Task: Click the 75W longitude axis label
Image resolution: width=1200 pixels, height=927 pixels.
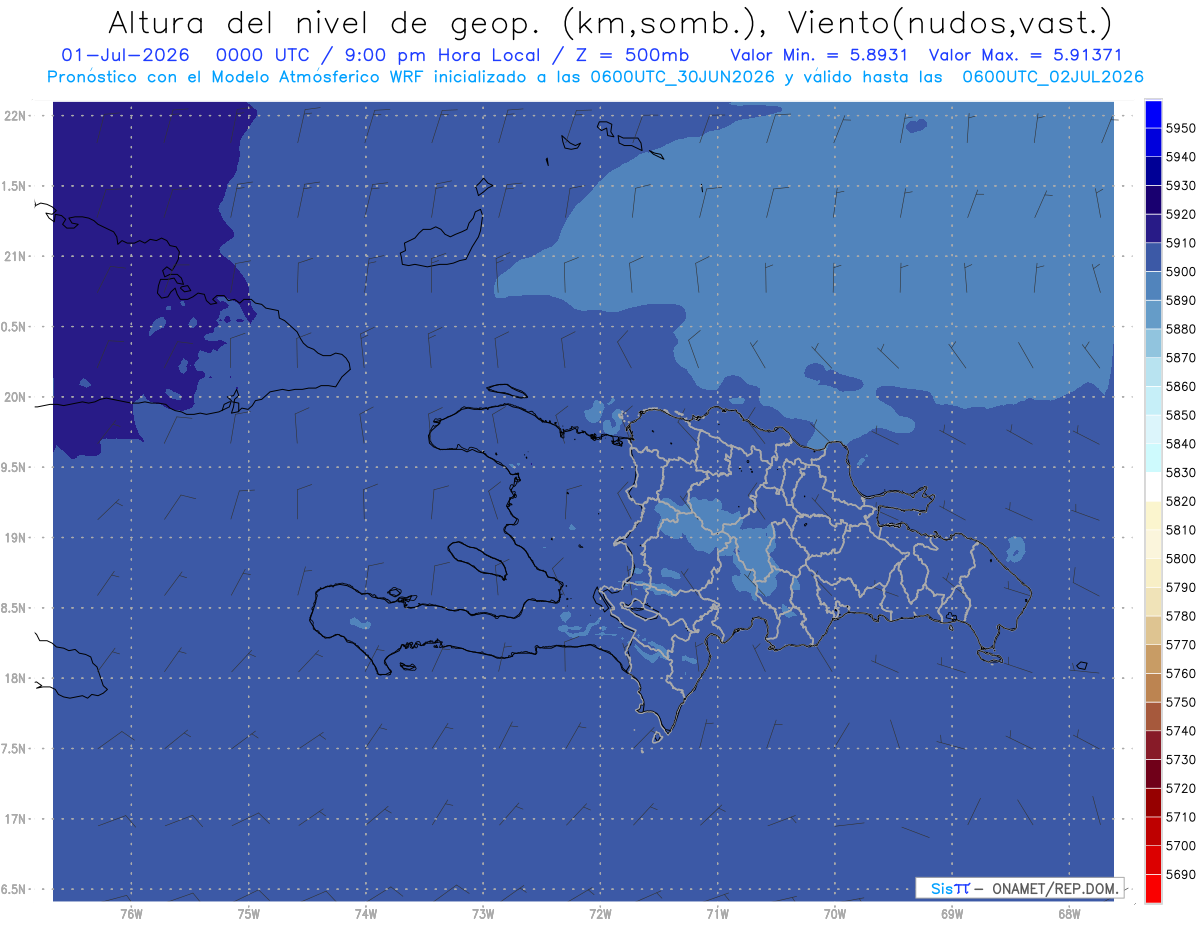Action: click(x=249, y=914)
